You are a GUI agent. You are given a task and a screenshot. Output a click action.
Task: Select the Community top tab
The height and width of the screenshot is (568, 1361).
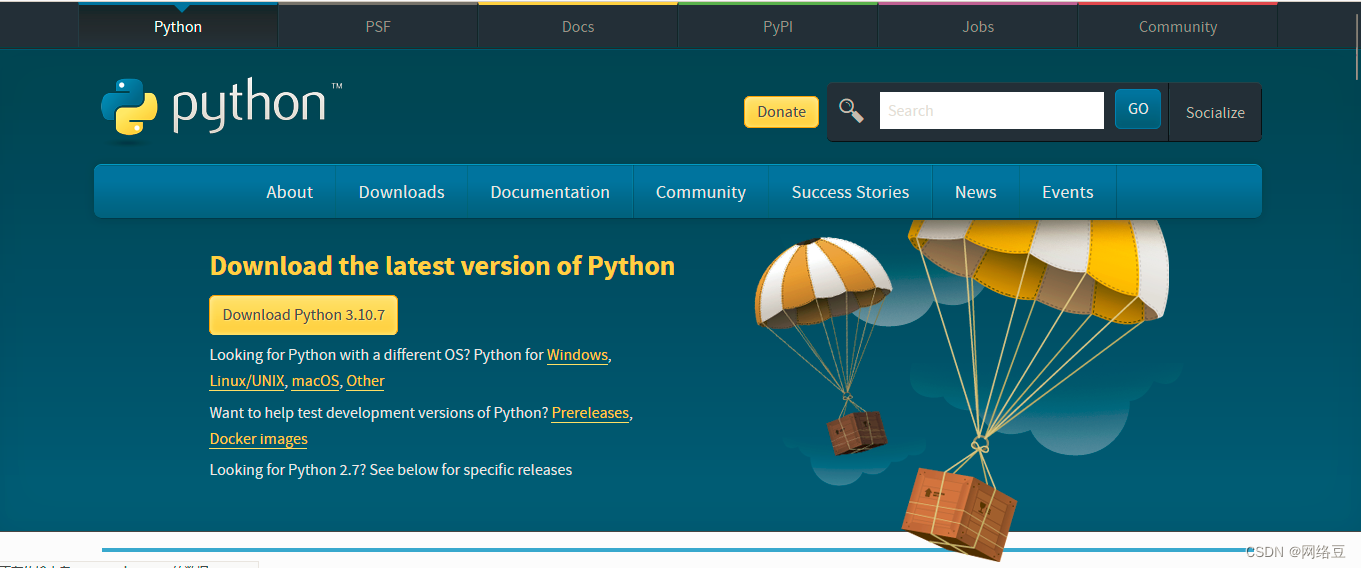(1178, 27)
